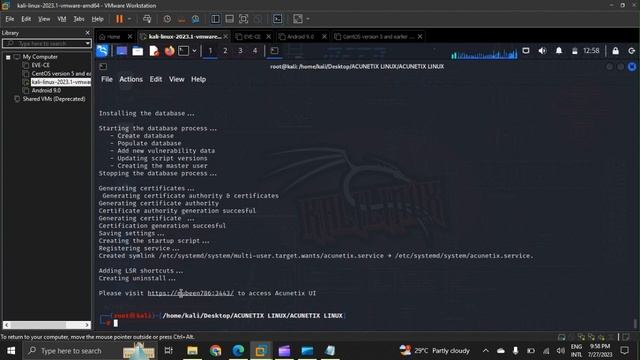Switch to Kali workspace 1
The image size is (640, 360).
click(210, 51)
